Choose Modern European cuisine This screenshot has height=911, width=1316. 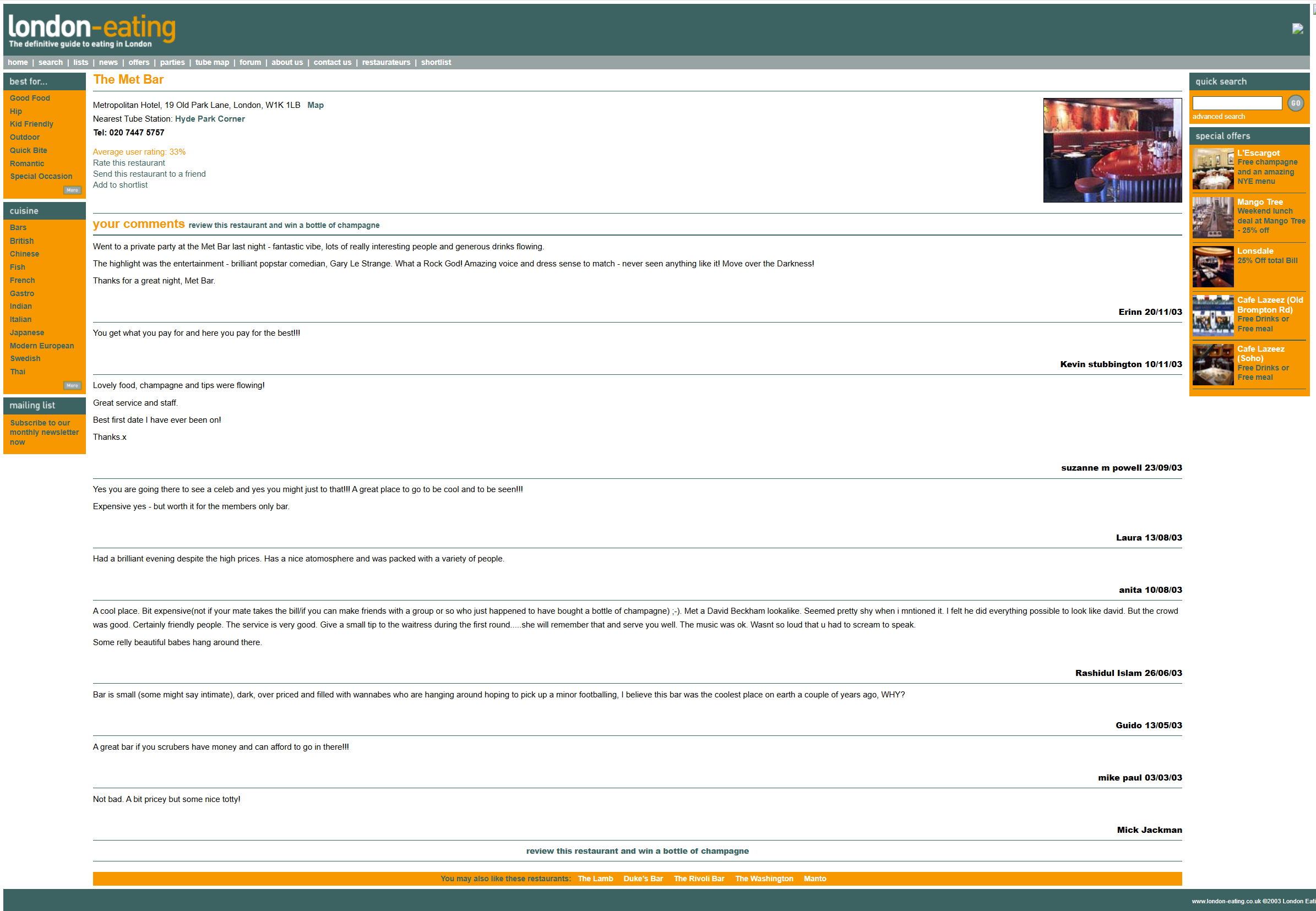pos(42,345)
